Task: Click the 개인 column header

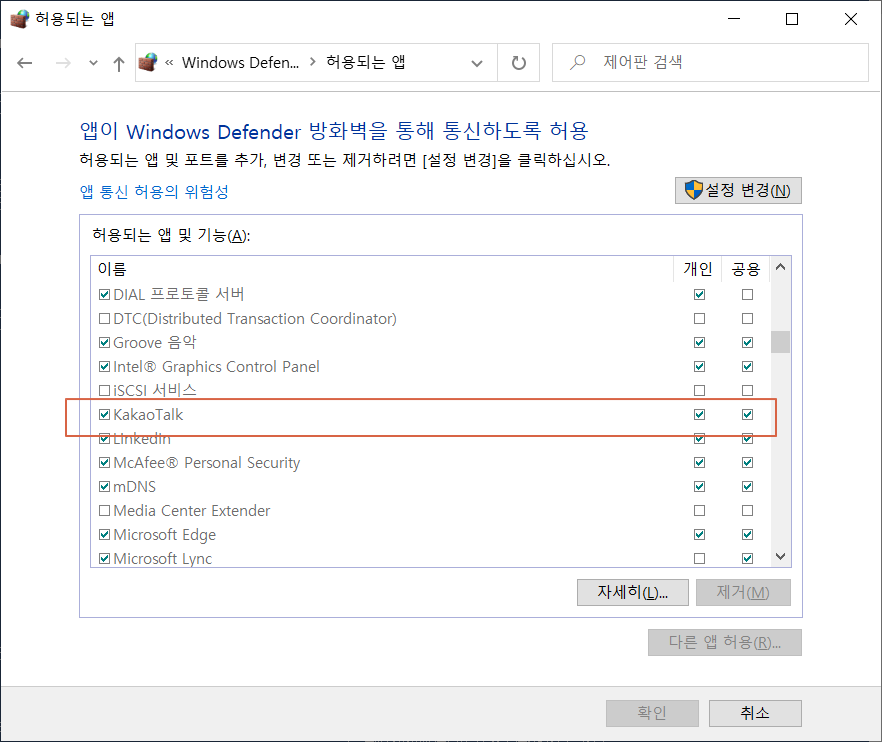Action: [x=698, y=269]
